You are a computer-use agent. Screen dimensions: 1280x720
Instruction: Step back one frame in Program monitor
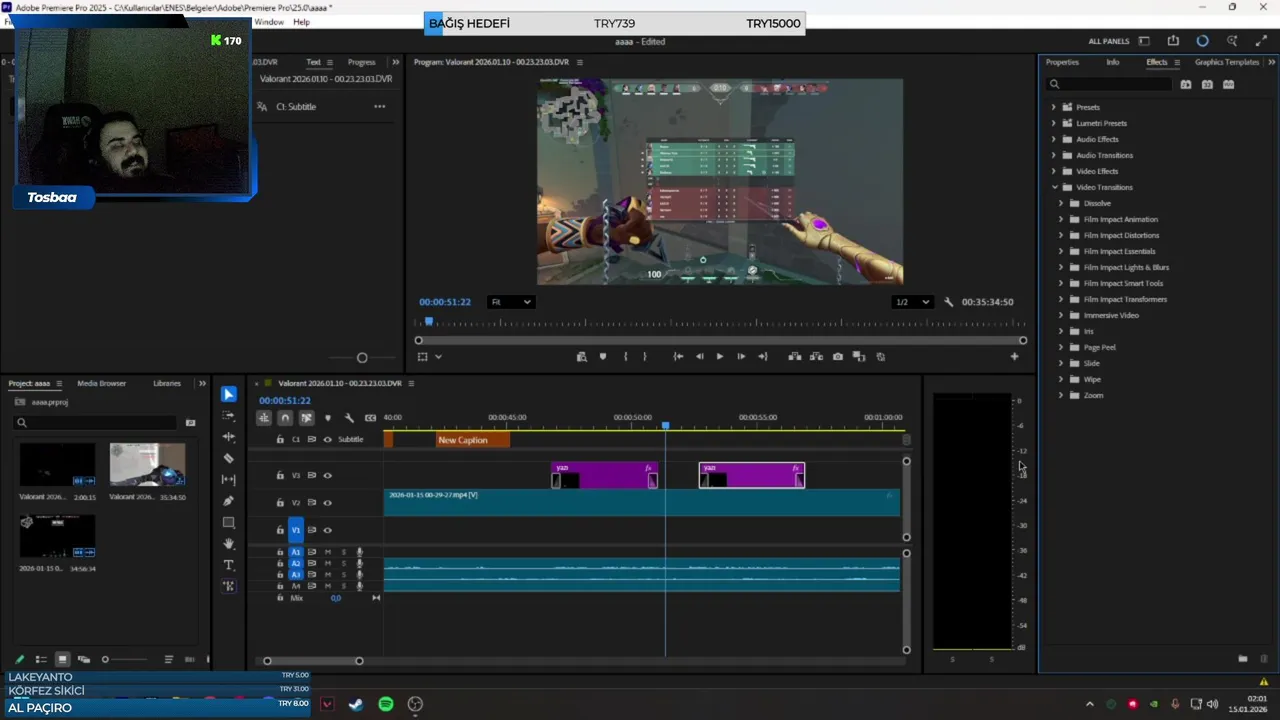pos(699,356)
